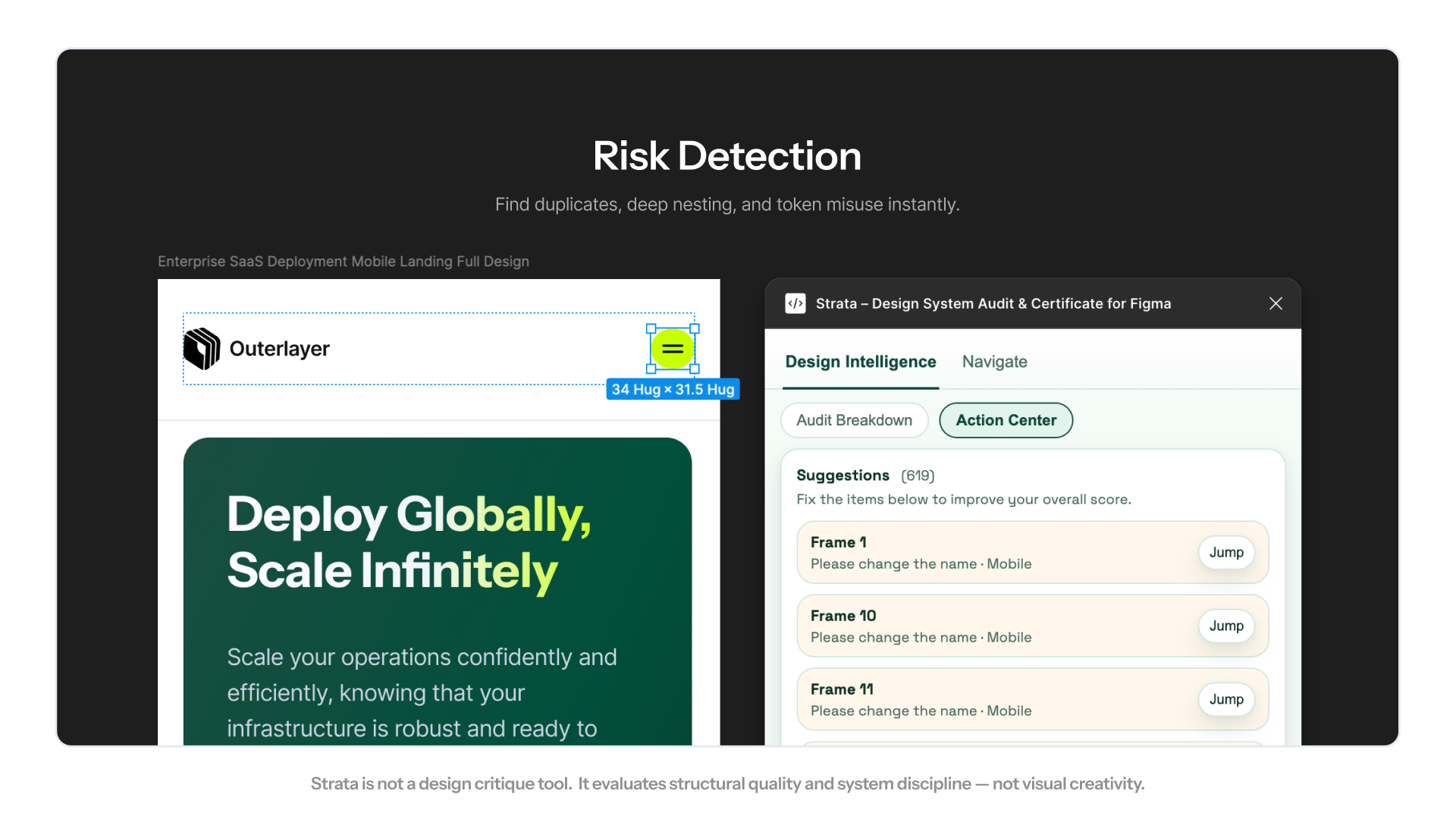Select the Enterprise SaaS Deployment frame label
Image resolution: width=1456 pixels, height=819 pixels.
[x=343, y=261]
